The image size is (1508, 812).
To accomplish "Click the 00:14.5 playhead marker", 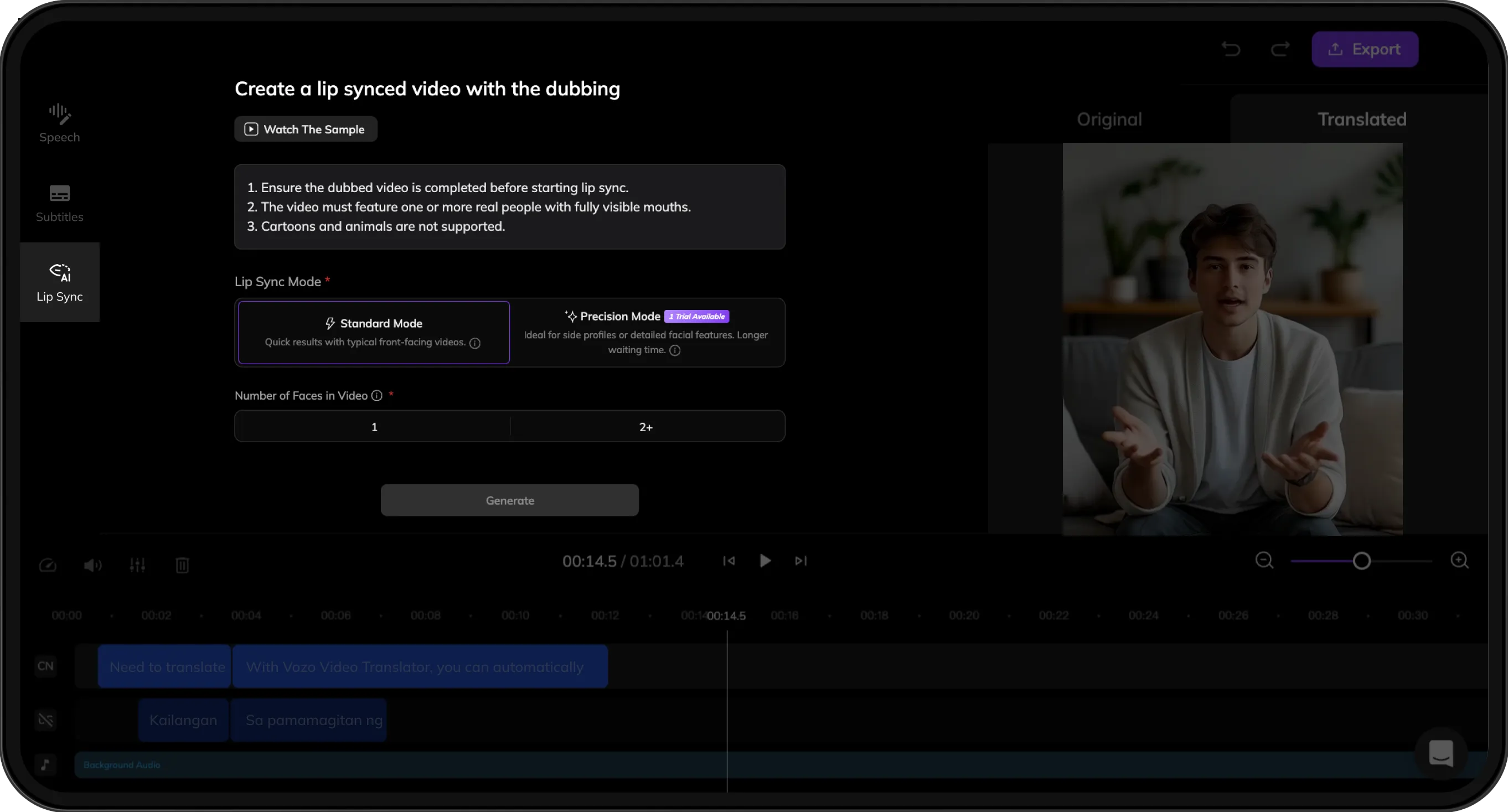I will pos(726,616).
